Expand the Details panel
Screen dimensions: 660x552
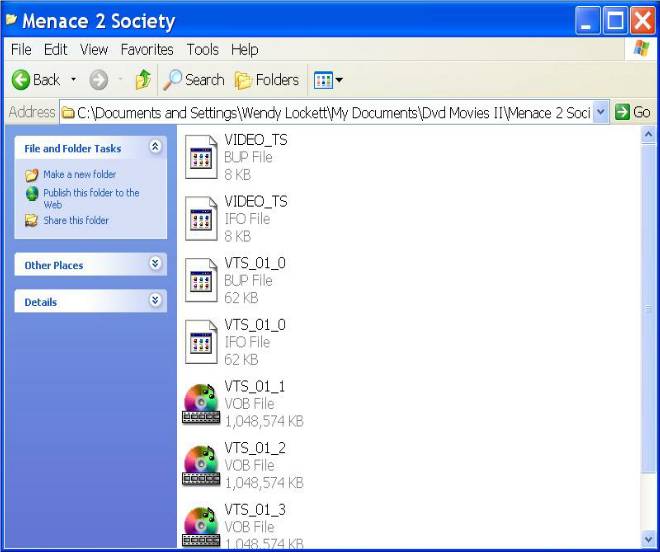tap(155, 300)
